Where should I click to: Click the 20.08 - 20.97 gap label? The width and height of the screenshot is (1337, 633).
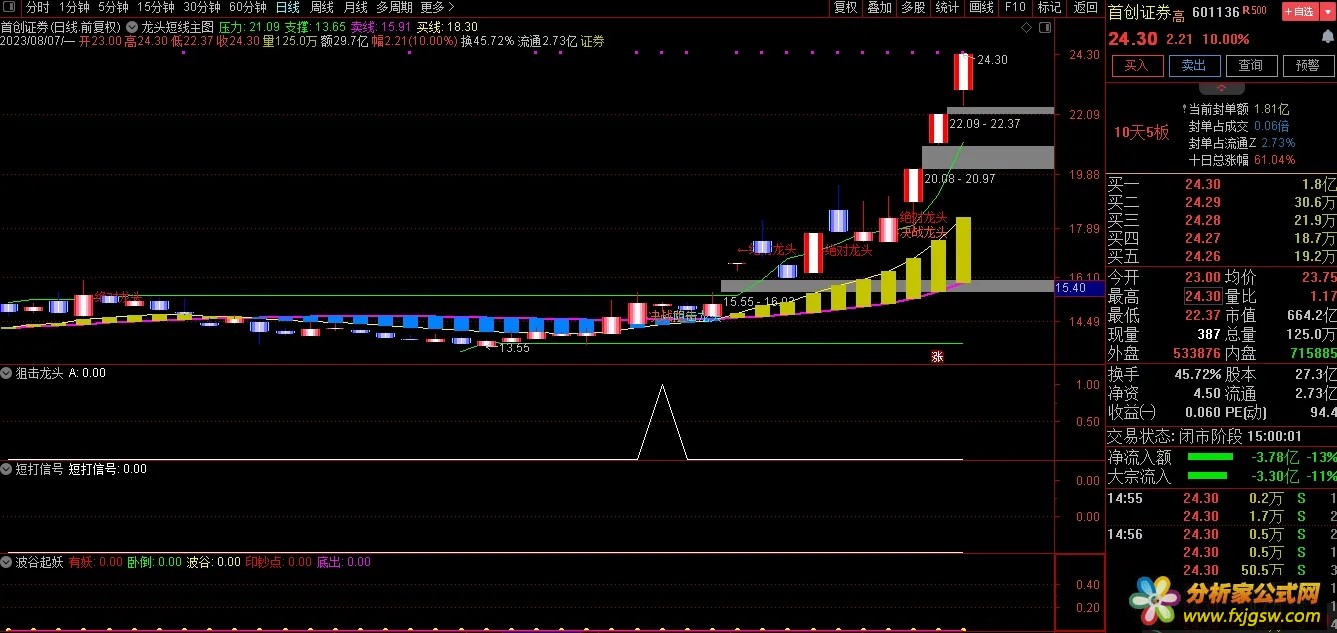960,179
